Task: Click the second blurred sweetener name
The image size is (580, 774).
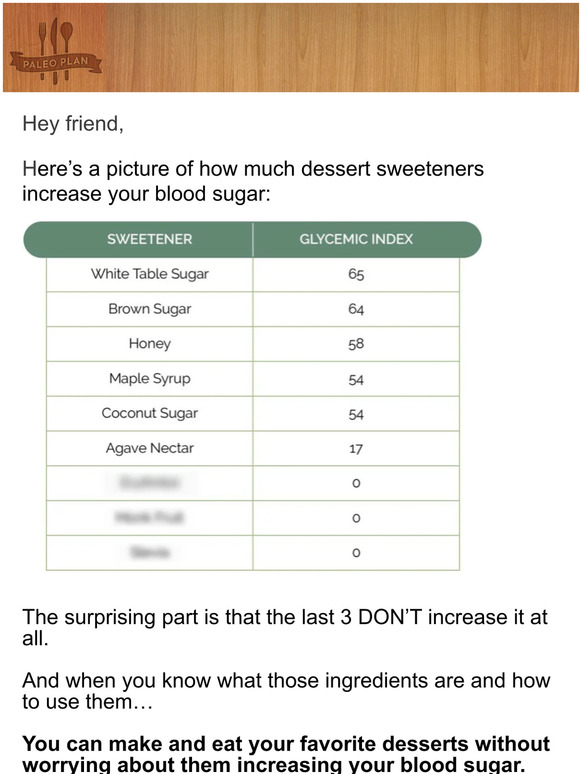Action: click(x=150, y=517)
